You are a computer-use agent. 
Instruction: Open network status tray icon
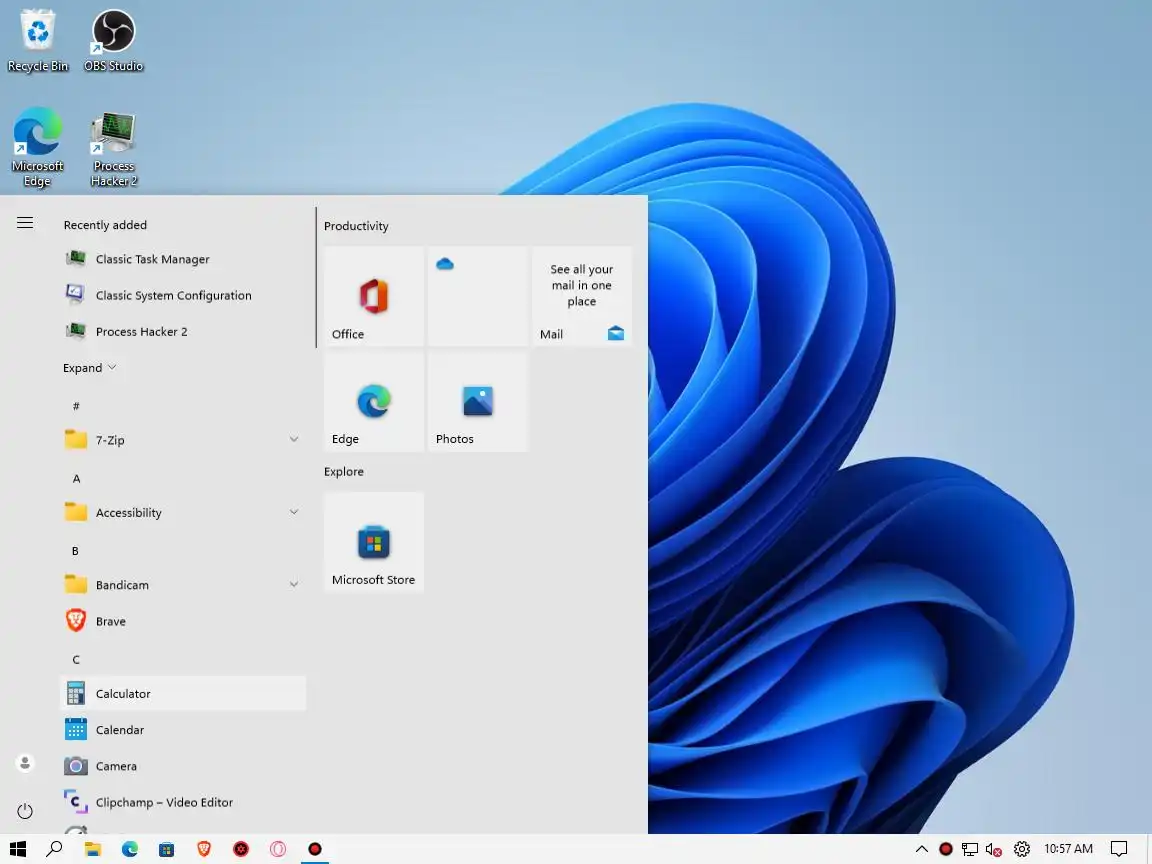tap(970, 849)
